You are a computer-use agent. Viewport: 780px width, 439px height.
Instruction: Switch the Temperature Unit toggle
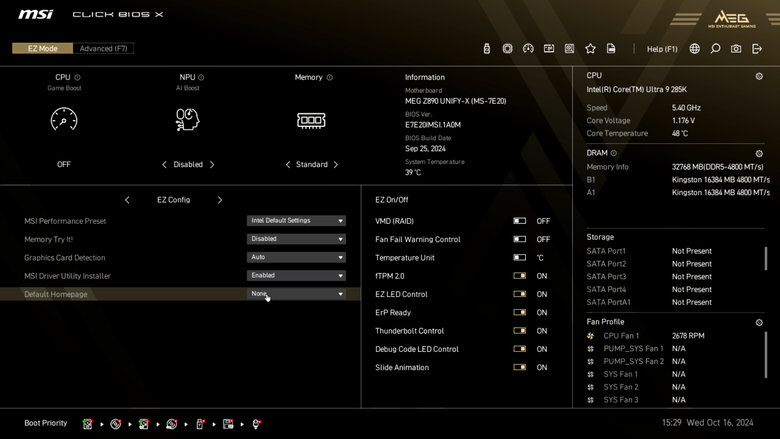[519, 258]
